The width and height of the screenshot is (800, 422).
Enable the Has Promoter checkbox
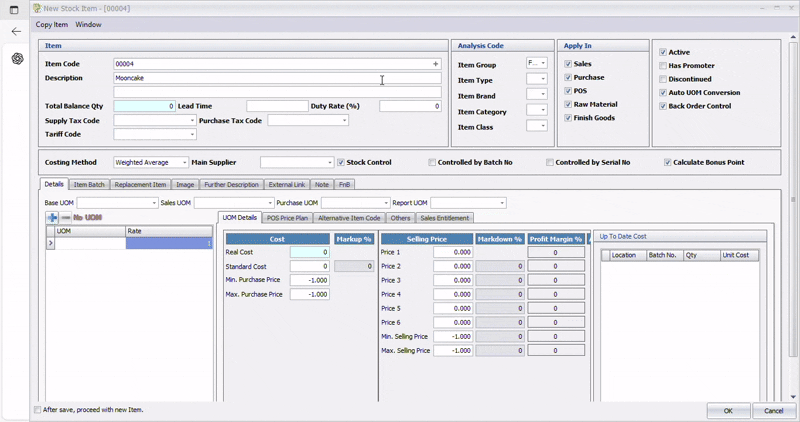663,66
